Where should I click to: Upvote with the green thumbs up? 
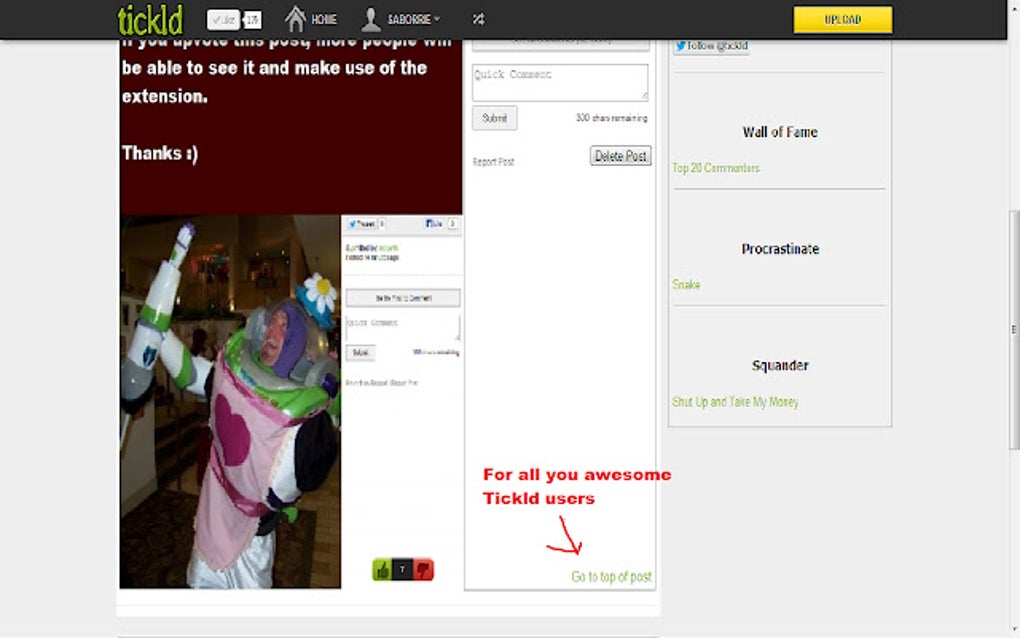pos(381,567)
